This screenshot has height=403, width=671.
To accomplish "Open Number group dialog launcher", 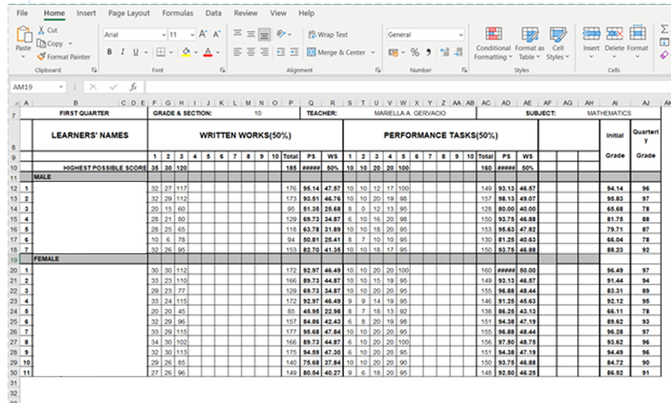I will (464, 70).
